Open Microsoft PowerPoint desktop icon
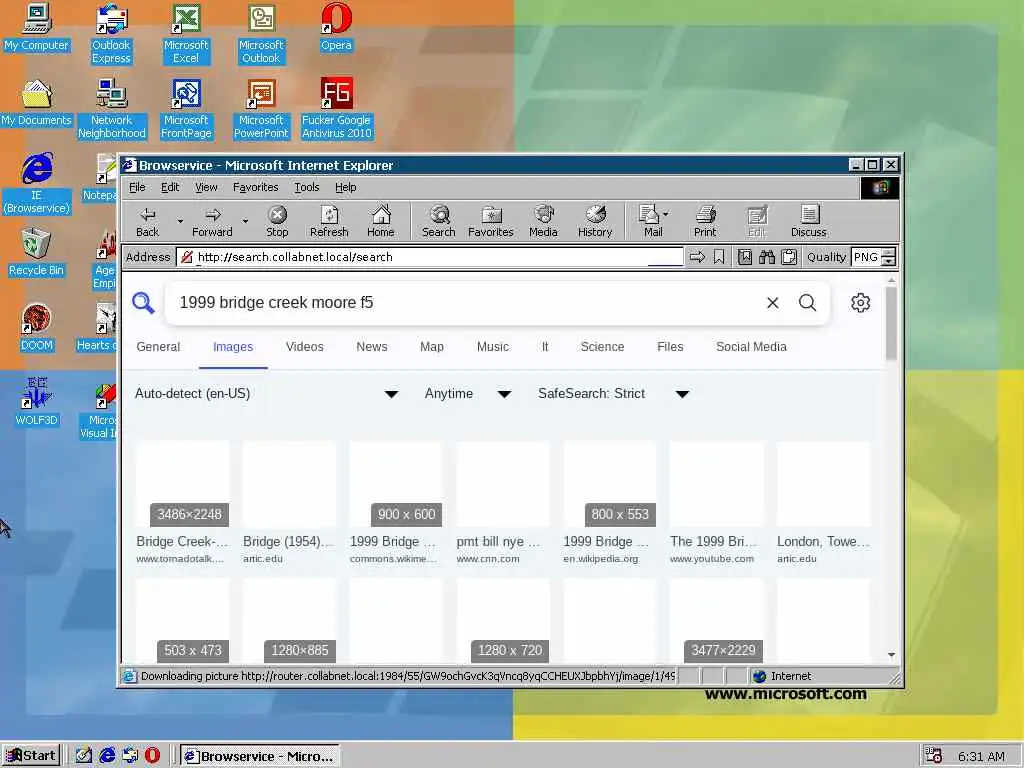 coord(261,109)
